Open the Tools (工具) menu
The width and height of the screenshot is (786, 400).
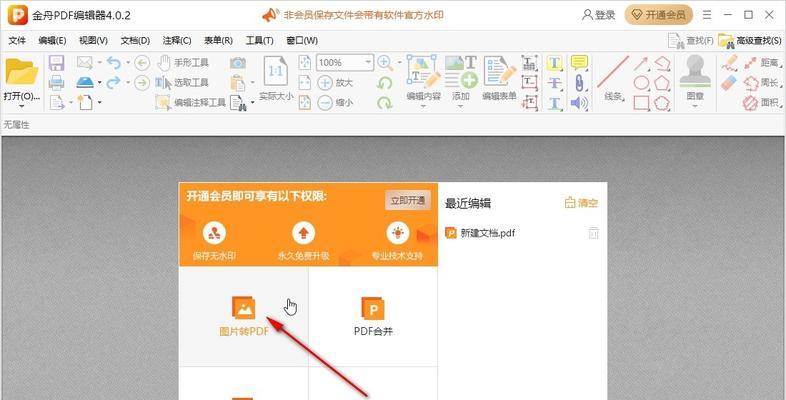click(259, 41)
